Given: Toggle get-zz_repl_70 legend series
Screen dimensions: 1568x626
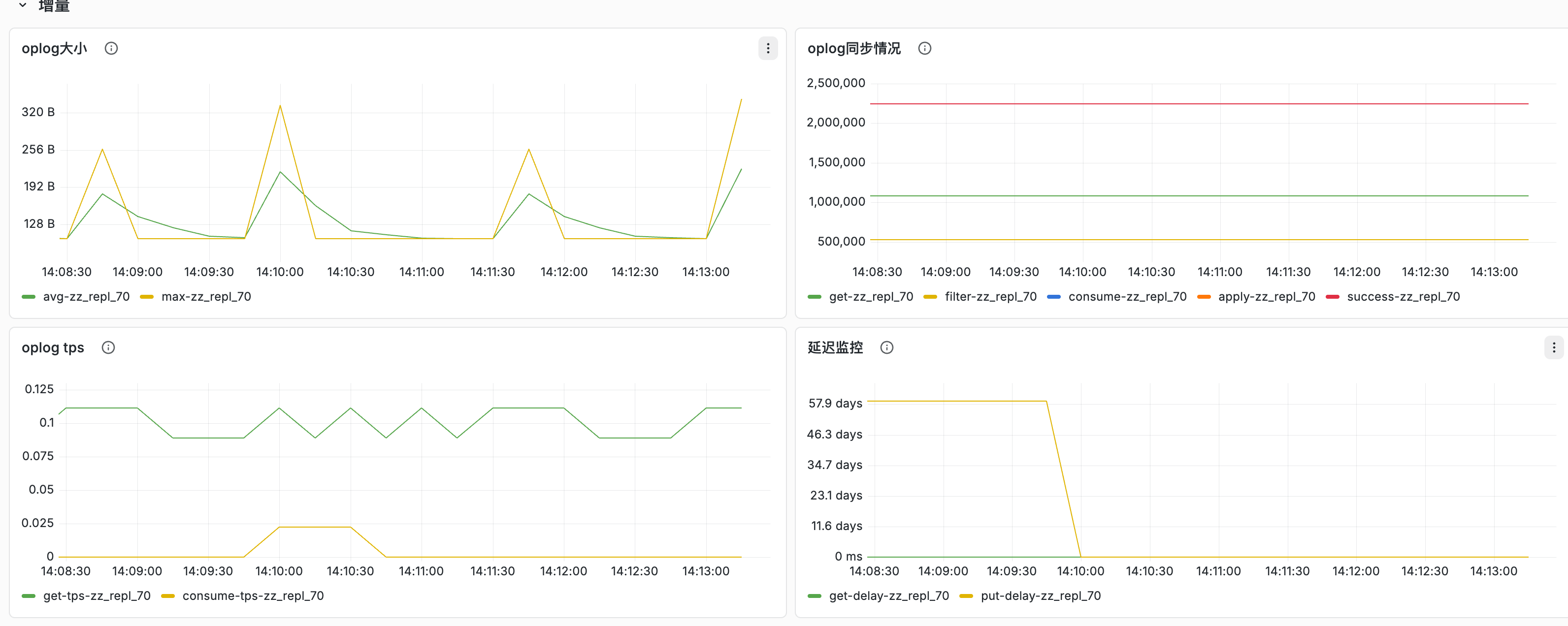Looking at the screenshot, I should [871, 297].
